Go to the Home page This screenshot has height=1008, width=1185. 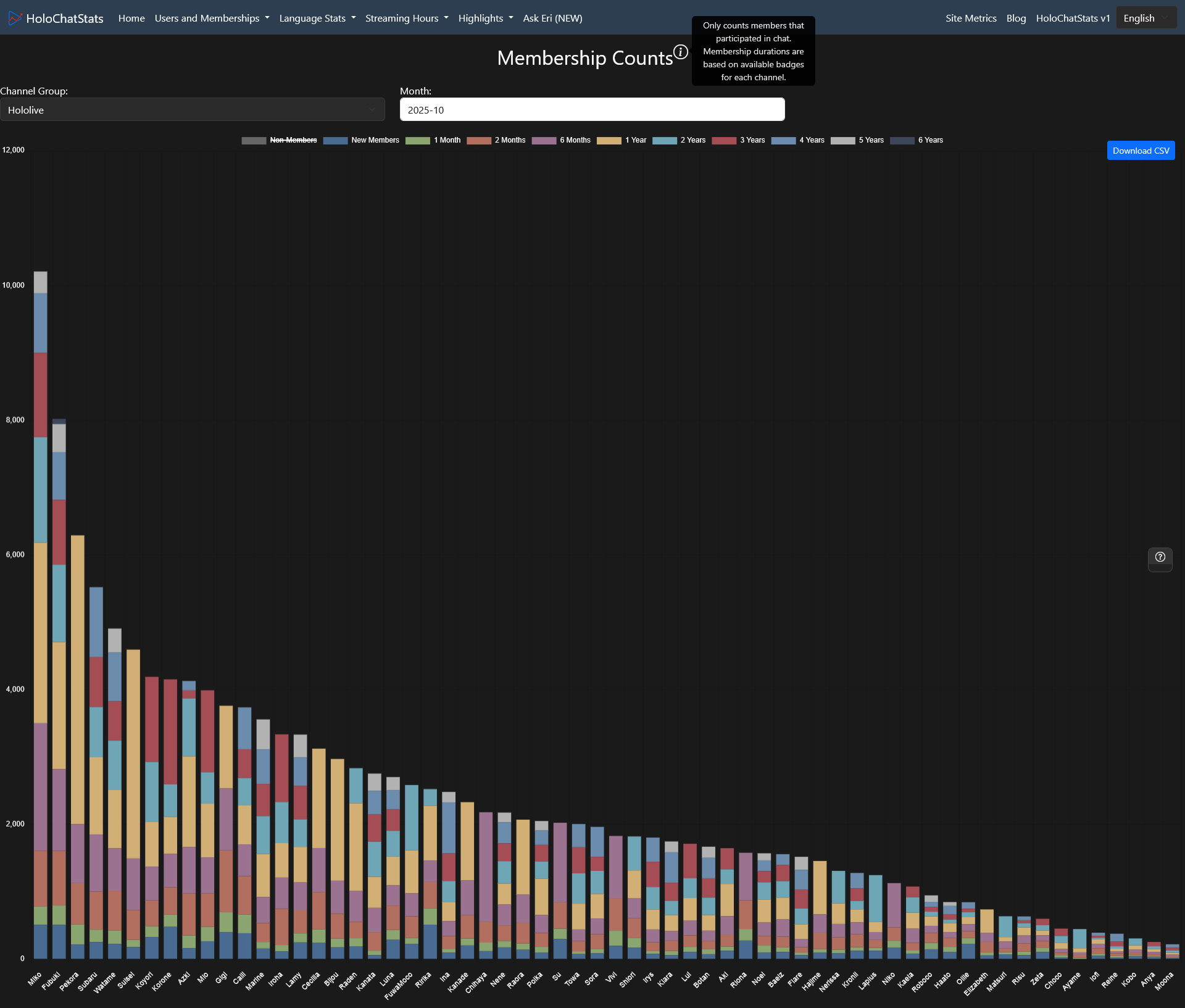click(x=131, y=18)
